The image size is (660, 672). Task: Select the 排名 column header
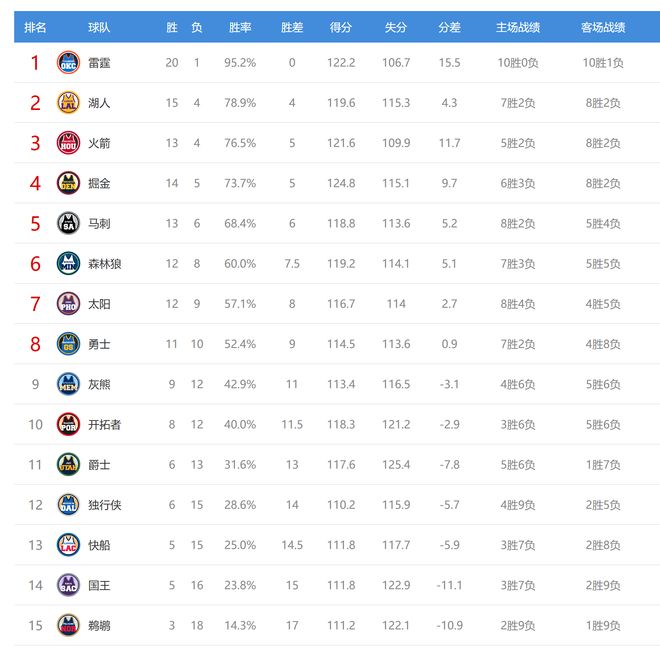click(35, 28)
